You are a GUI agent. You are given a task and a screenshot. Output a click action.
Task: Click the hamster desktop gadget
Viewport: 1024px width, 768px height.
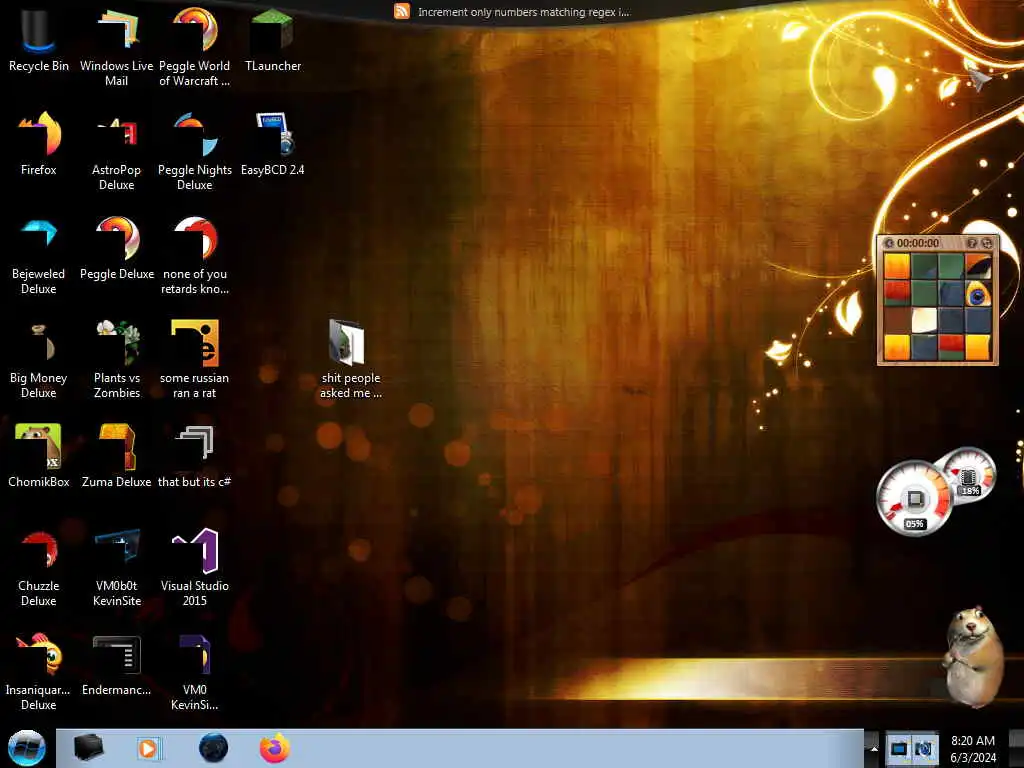click(x=974, y=656)
